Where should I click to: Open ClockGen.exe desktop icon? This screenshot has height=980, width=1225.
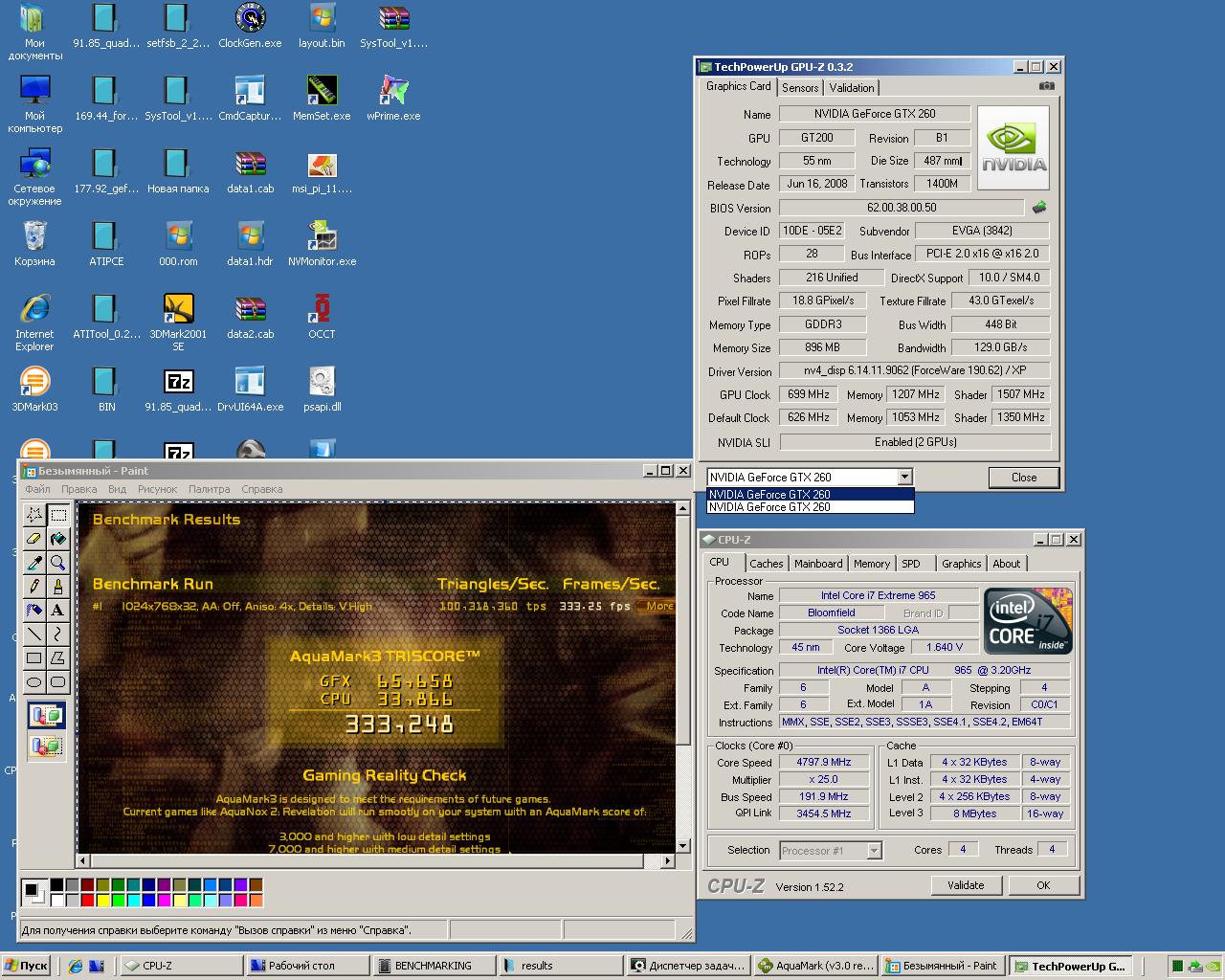250,26
